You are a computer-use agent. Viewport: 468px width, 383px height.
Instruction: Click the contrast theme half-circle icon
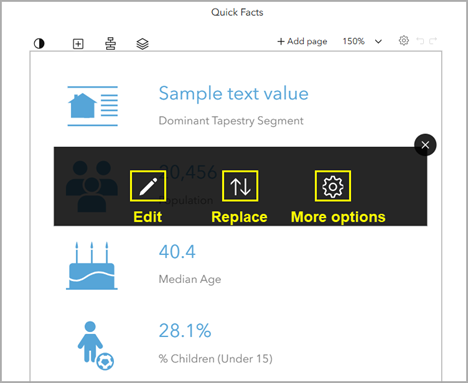(x=39, y=44)
